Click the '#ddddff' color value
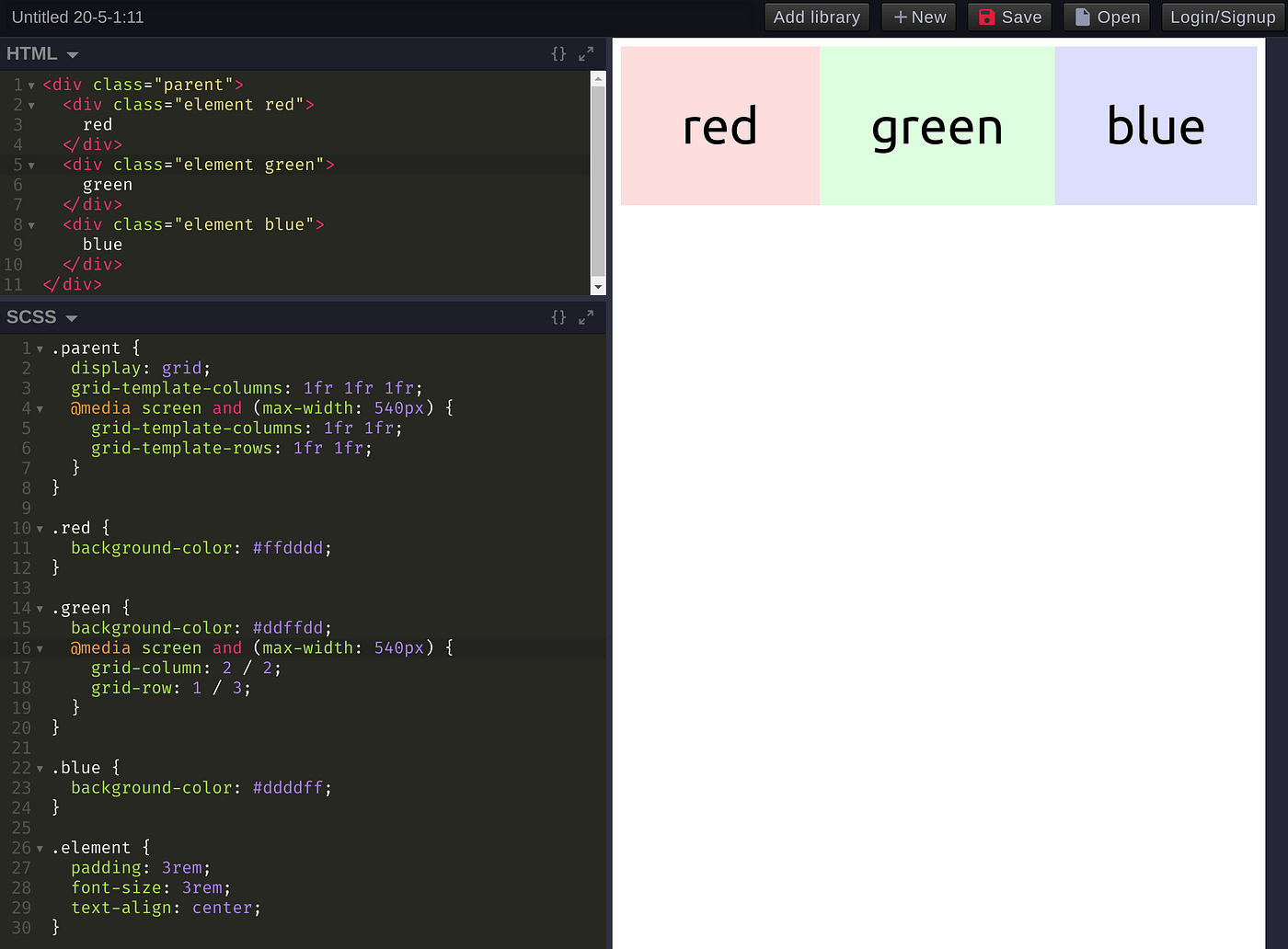1288x949 pixels. pos(288,788)
